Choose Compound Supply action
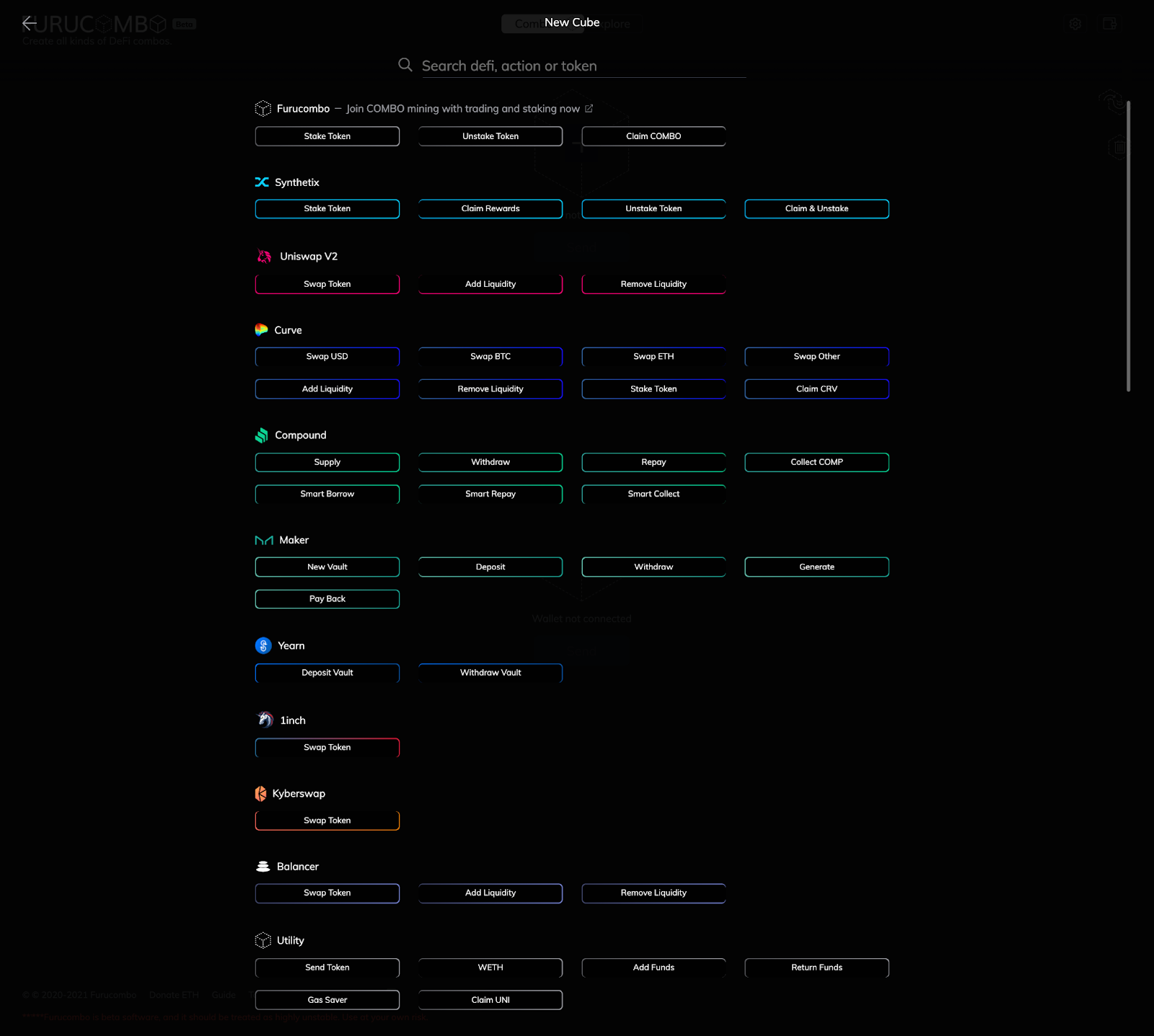This screenshot has height=1036, width=1154. pyautogui.click(x=327, y=462)
